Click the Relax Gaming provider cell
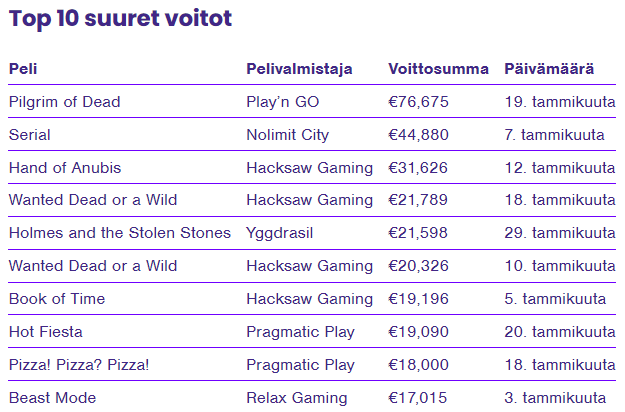625x412 pixels. pyautogui.click(x=297, y=398)
